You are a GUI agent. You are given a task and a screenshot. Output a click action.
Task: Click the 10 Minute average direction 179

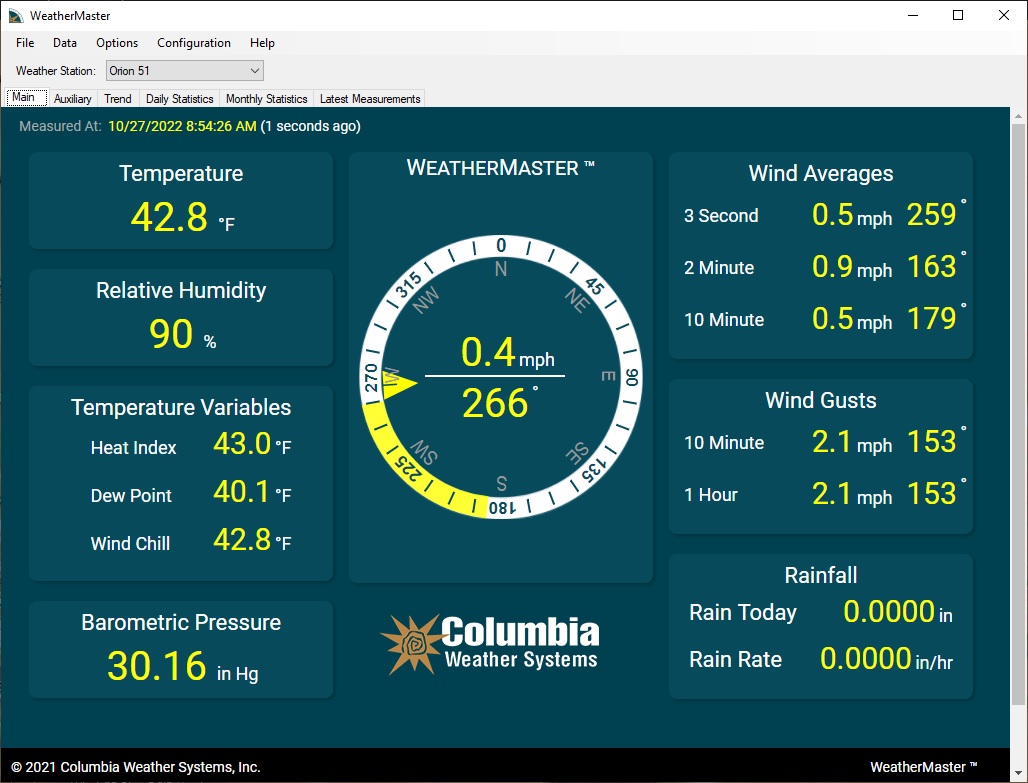coord(932,319)
